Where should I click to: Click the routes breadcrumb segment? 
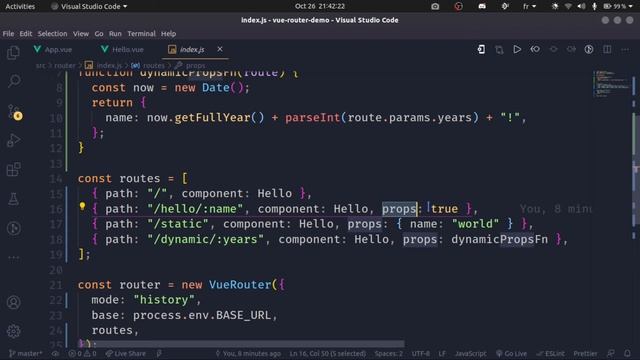pyautogui.click(x=148, y=65)
